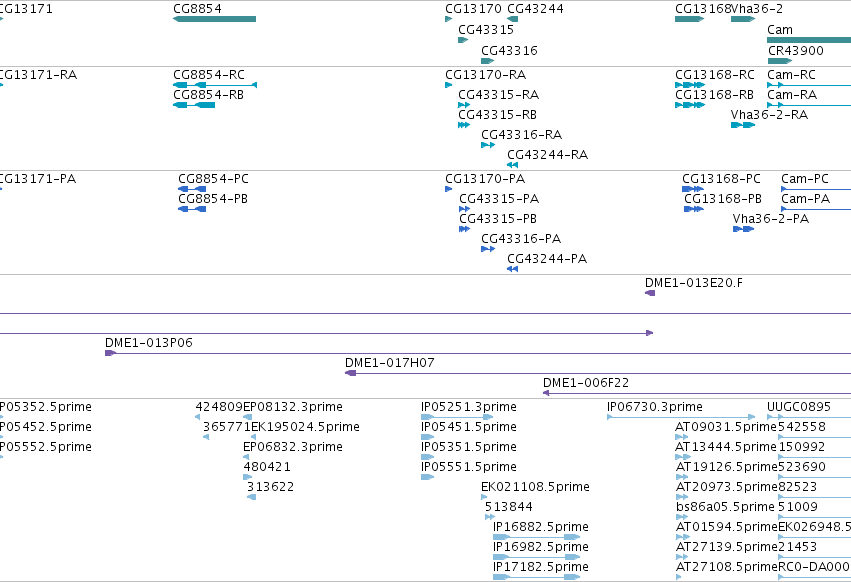Viewport: 851px width, 582px height.
Task: Select the CG13170 gene label
Action: (473, 9)
